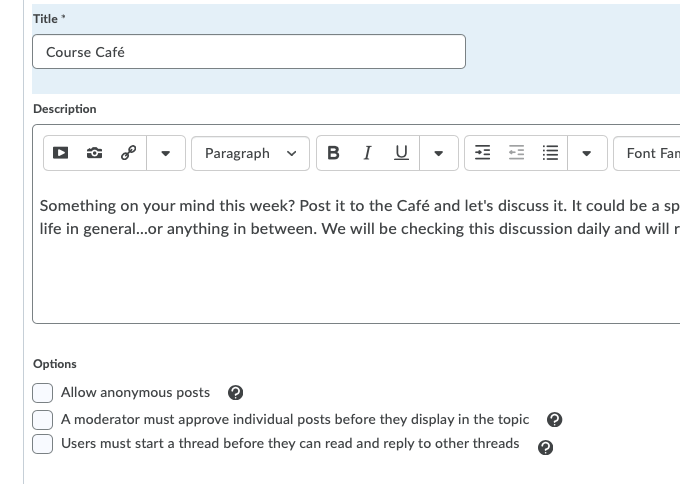Increase indent of the paragraph

pos(482,153)
